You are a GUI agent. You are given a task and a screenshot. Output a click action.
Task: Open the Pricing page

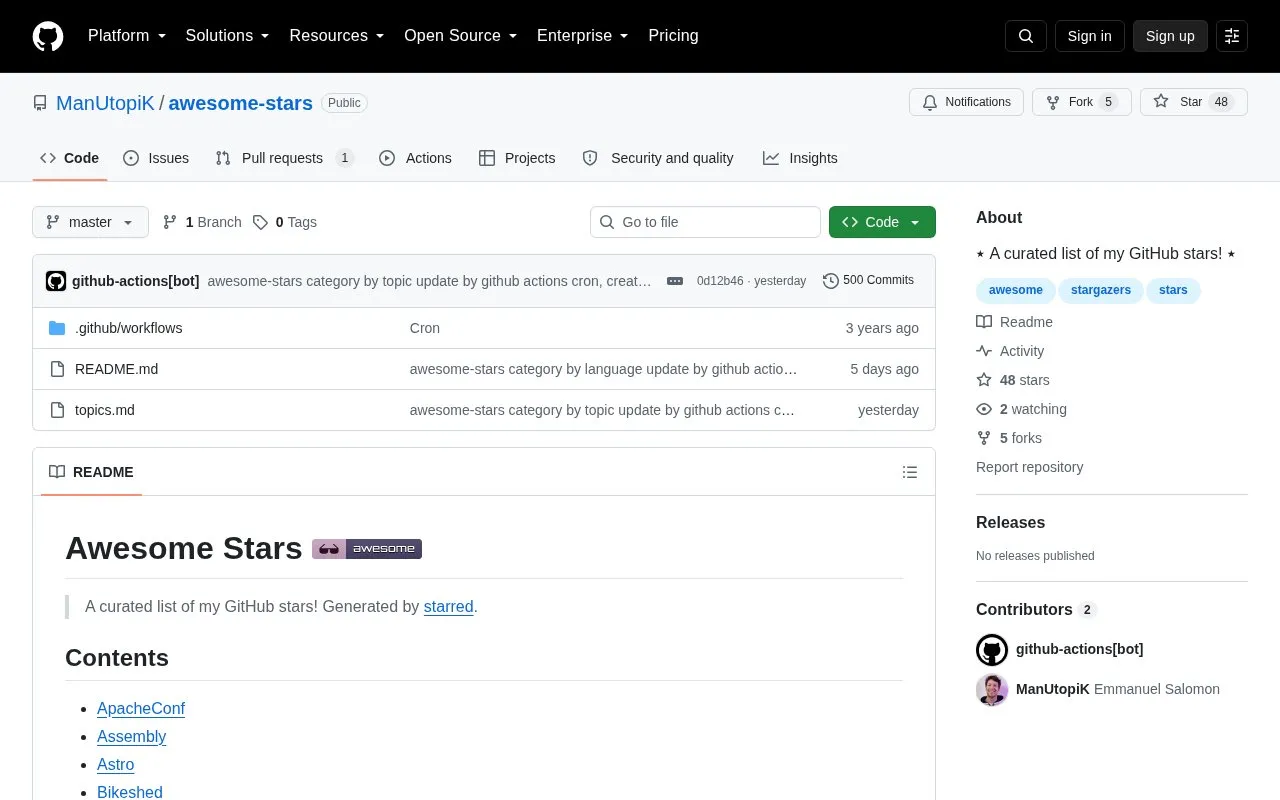pos(673,36)
